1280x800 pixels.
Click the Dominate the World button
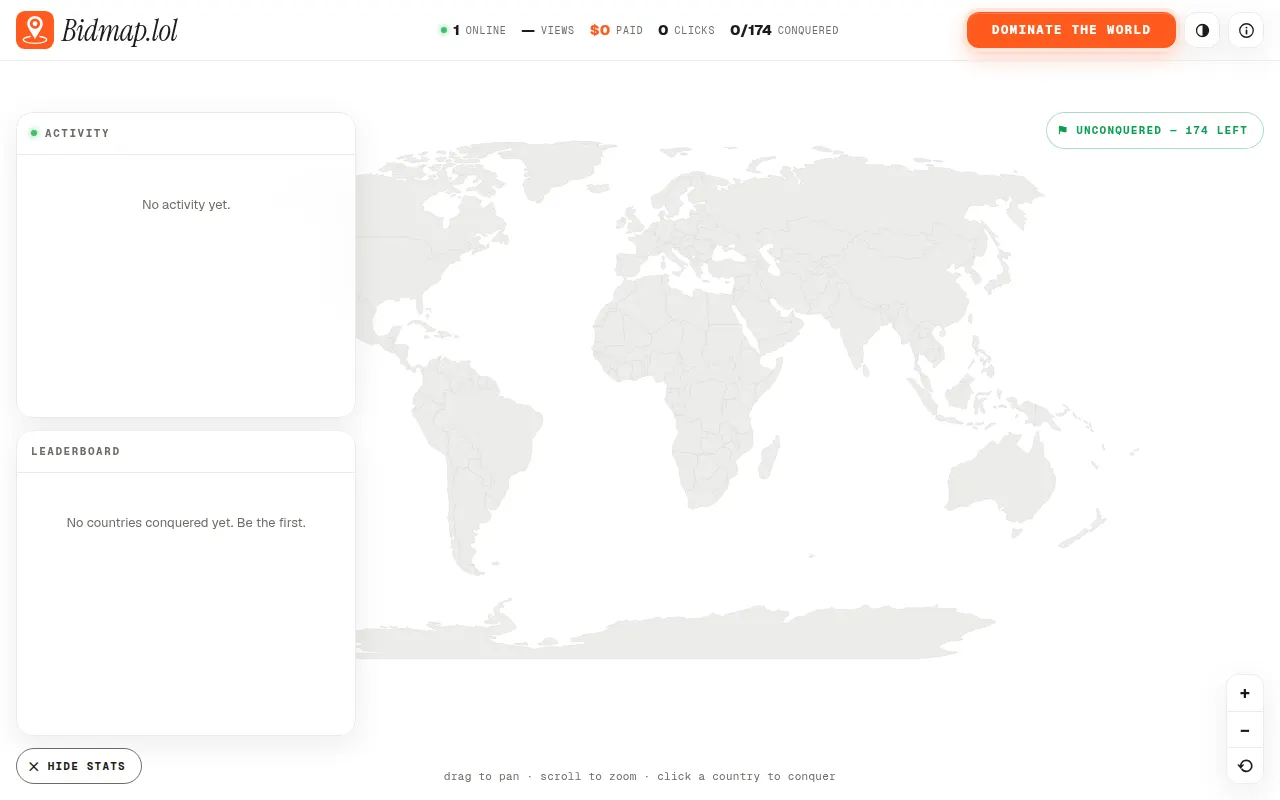[1071, 30]
